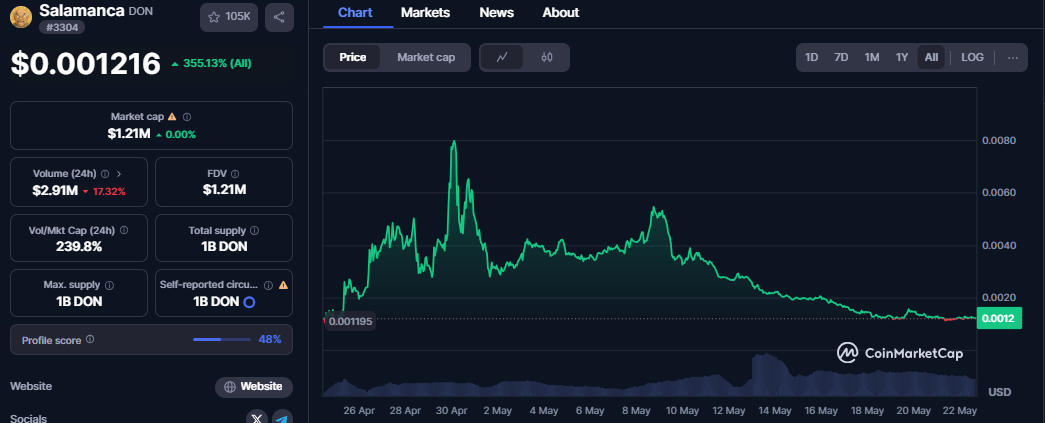The width and height of the screenshot is (1045, 423).
Task: Switch to the Chart tab
Action: pyautogui.click(x=355, y=13)
